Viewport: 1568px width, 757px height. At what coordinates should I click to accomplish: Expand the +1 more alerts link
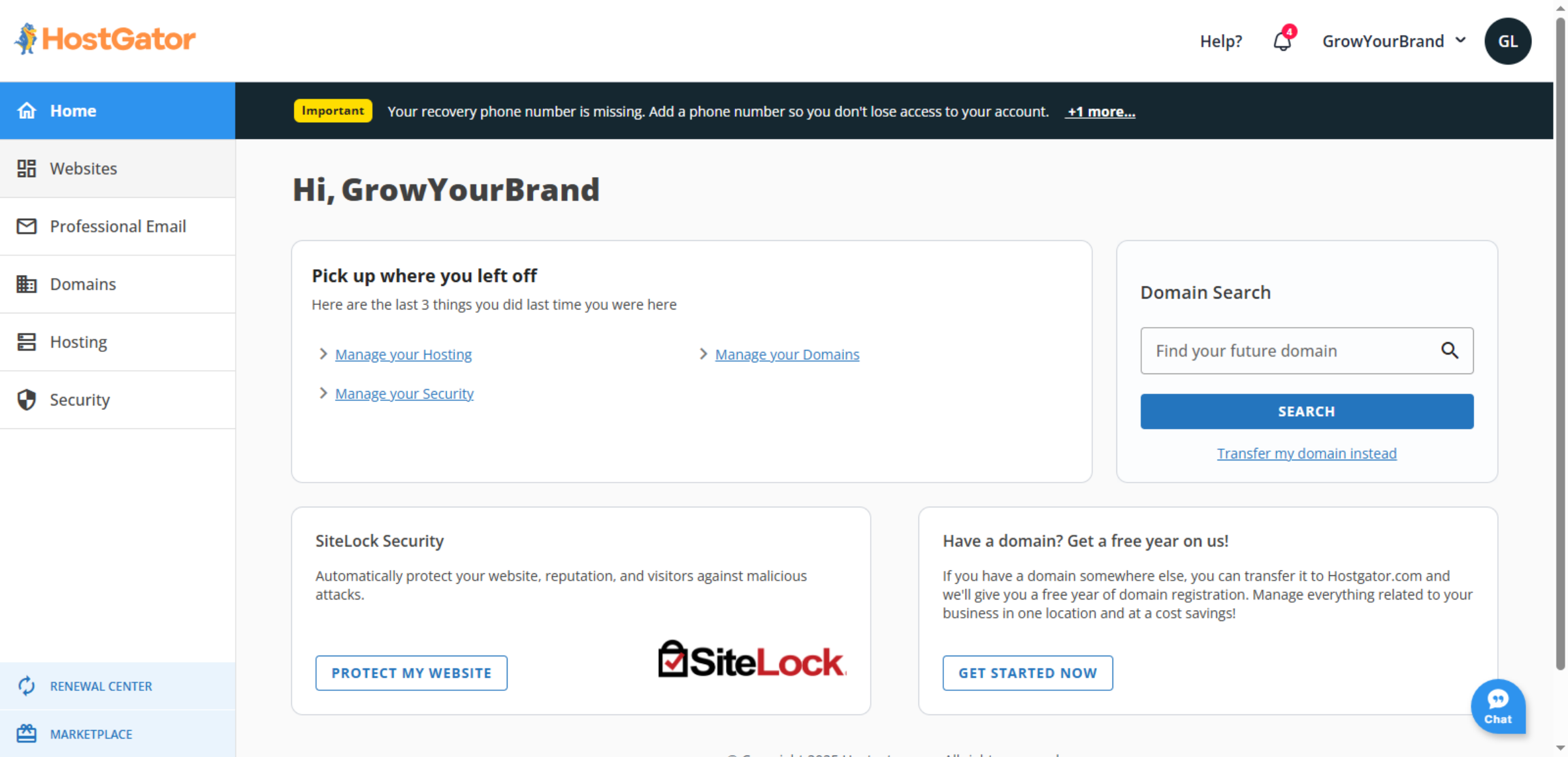(x=1100, y=111)
